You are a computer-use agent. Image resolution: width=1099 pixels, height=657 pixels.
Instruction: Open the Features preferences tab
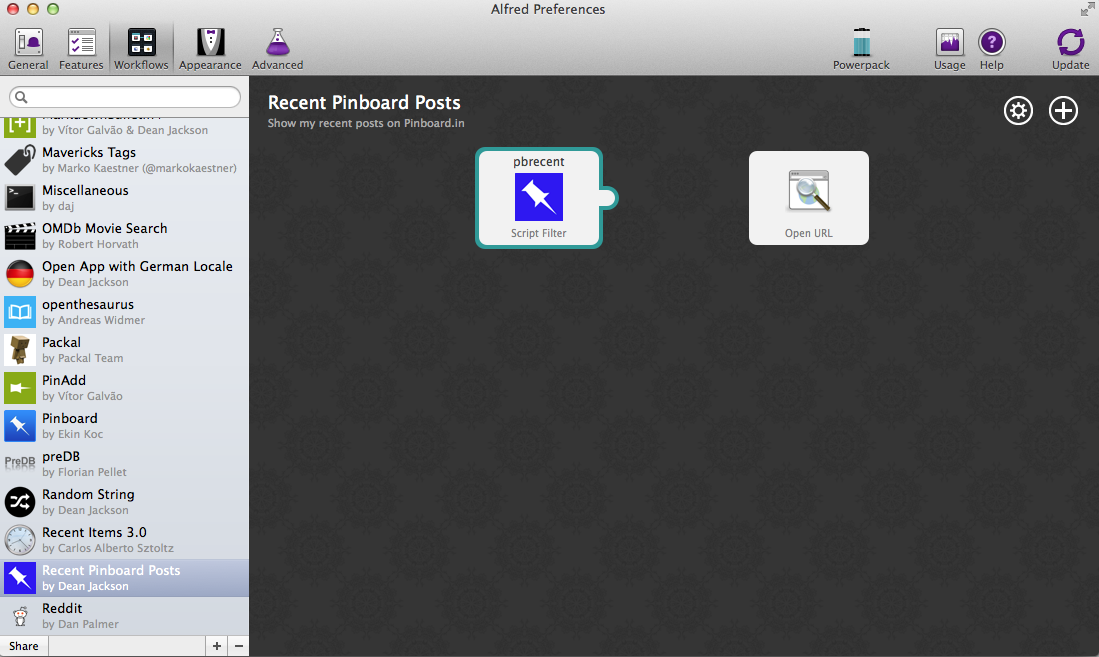point(81,49)
